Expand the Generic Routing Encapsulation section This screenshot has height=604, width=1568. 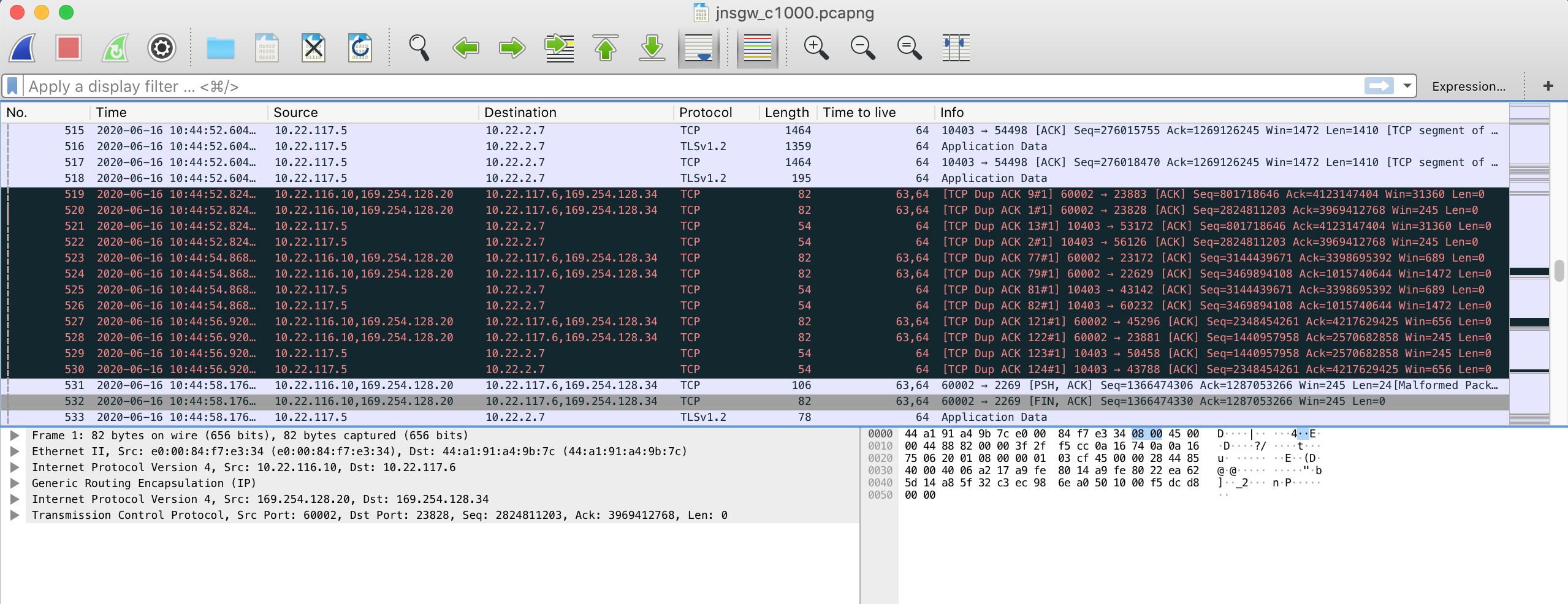tap(14, 483)
